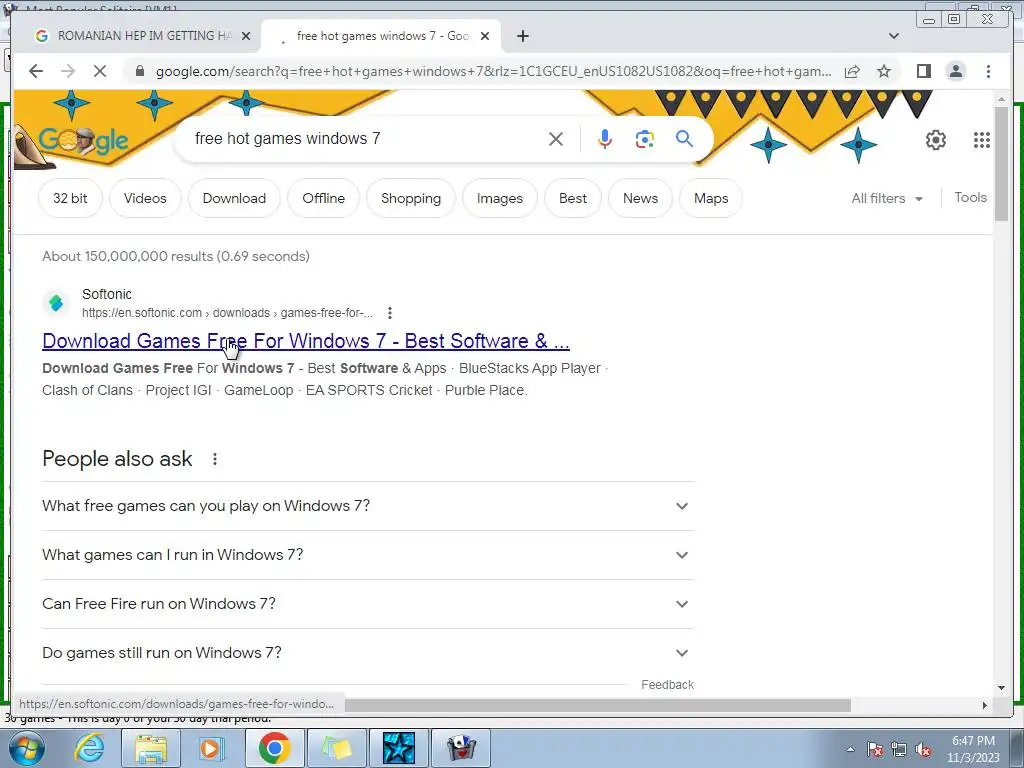Click the muted volume tray icon

(923, 750)
